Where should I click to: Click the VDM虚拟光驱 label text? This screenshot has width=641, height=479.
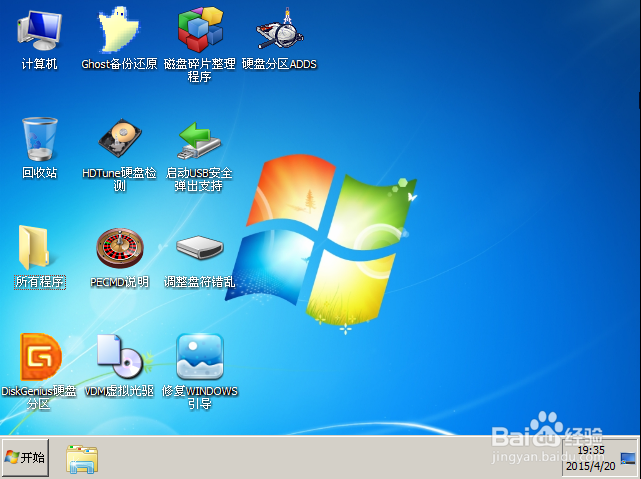pos(119,391)
